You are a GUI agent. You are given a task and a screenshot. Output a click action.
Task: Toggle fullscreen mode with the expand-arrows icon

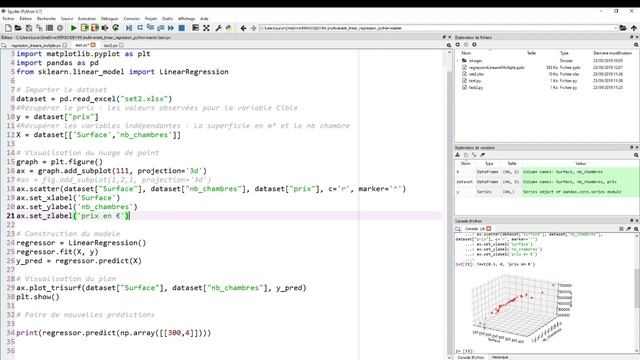pyautogui.click(x=206, y=28)
